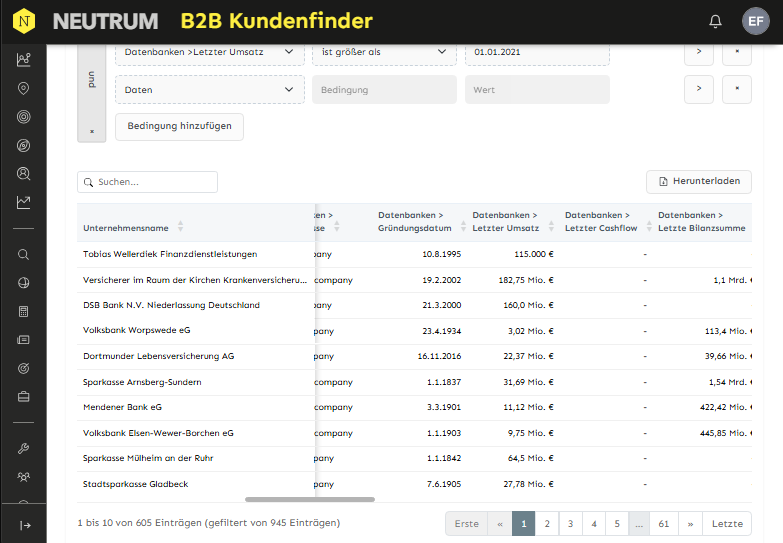Go to page 3

[570, 524]
